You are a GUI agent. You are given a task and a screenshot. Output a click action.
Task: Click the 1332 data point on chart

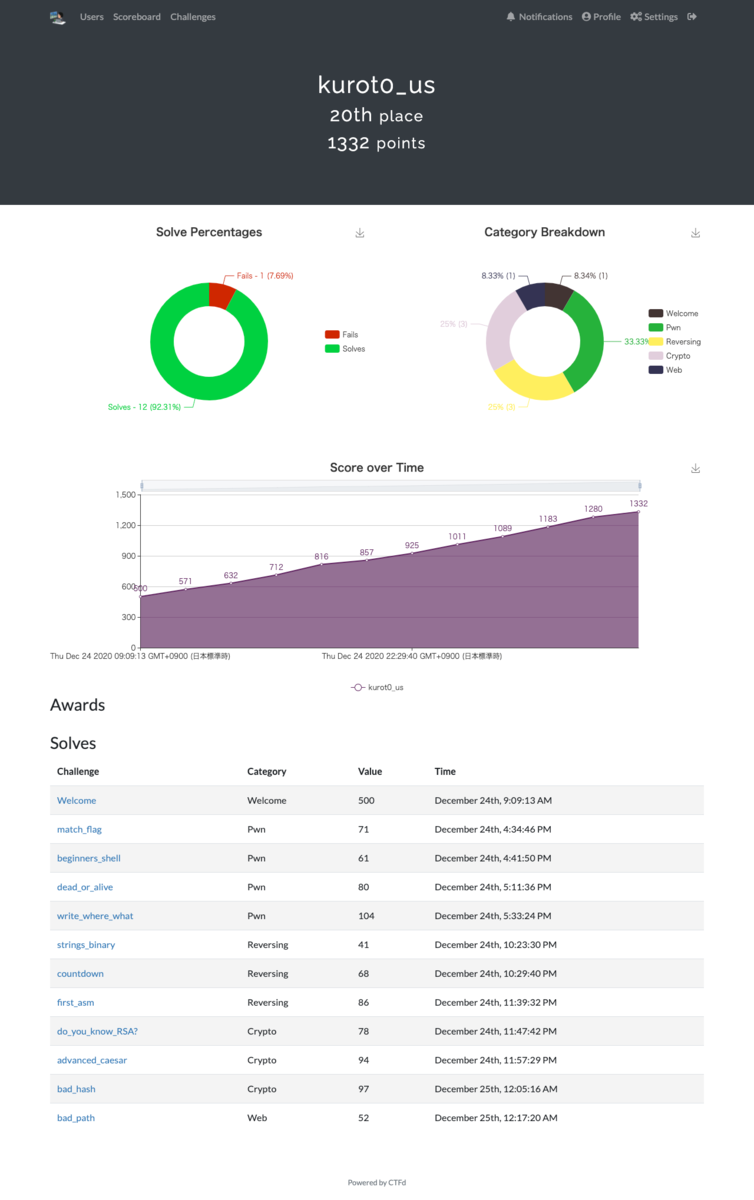coord(638,512)
